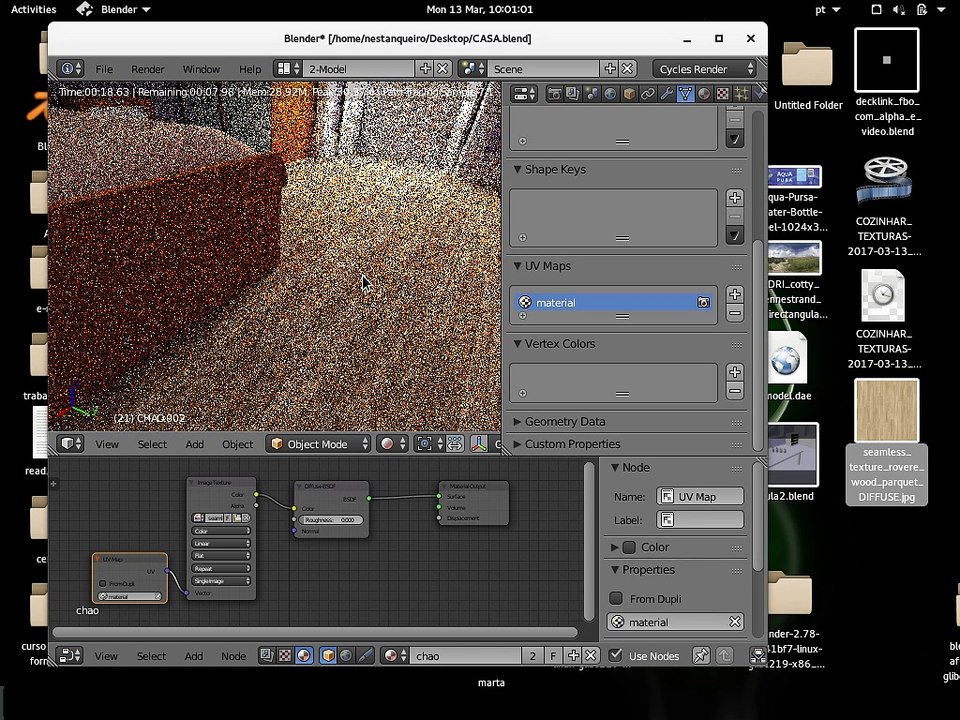Collapse the Vertex Colors panel
This screenshot has height=720, width=960.
[517, 343]
